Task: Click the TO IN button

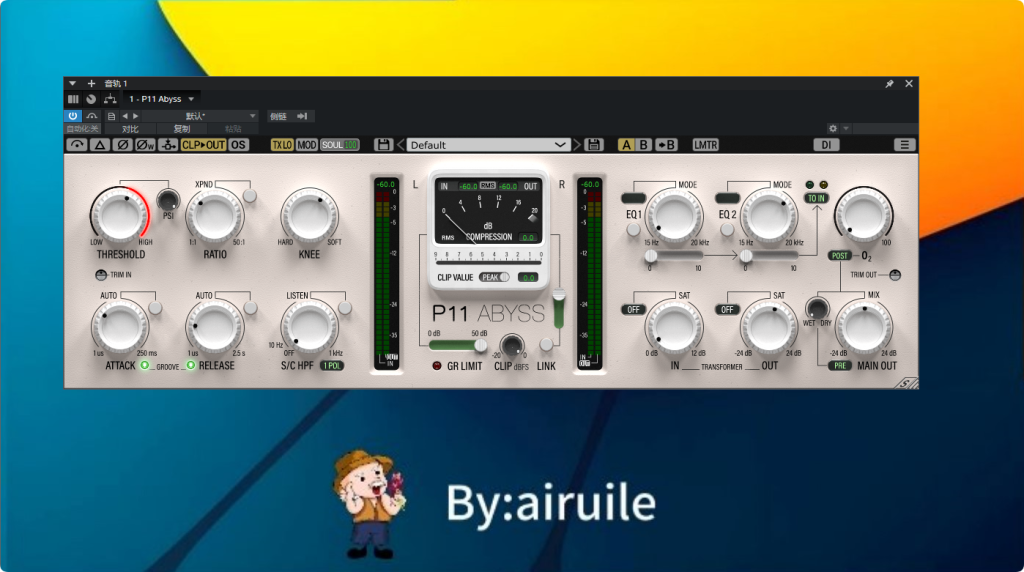Action: click(x=816, y=199)
